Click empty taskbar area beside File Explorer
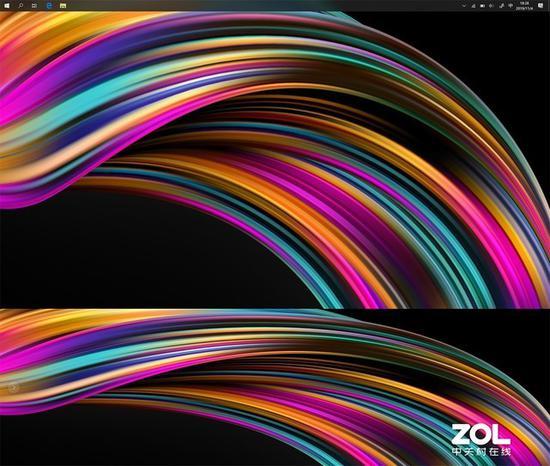The width and height of the screenshot is (550, 466). (x=246, y=5)
